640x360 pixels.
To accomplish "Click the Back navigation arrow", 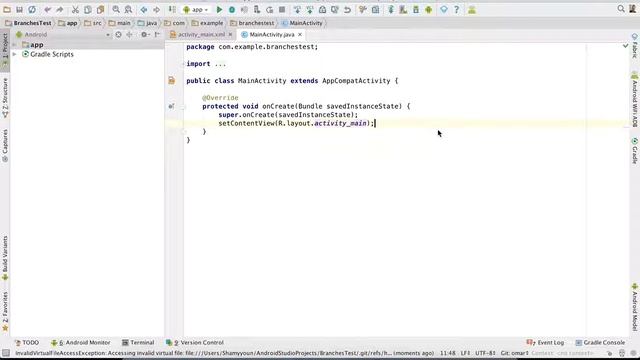I will pyautogui.click(x=144, y=9).
